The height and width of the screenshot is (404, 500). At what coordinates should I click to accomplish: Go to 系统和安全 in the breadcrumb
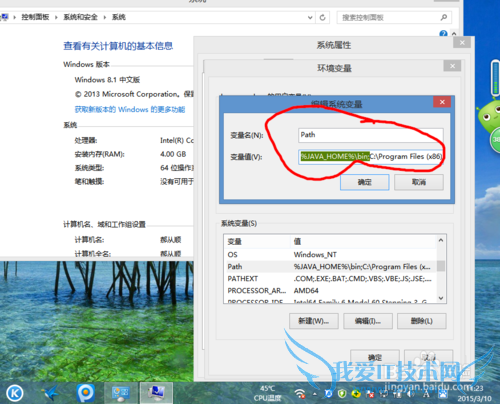point(80,17)
